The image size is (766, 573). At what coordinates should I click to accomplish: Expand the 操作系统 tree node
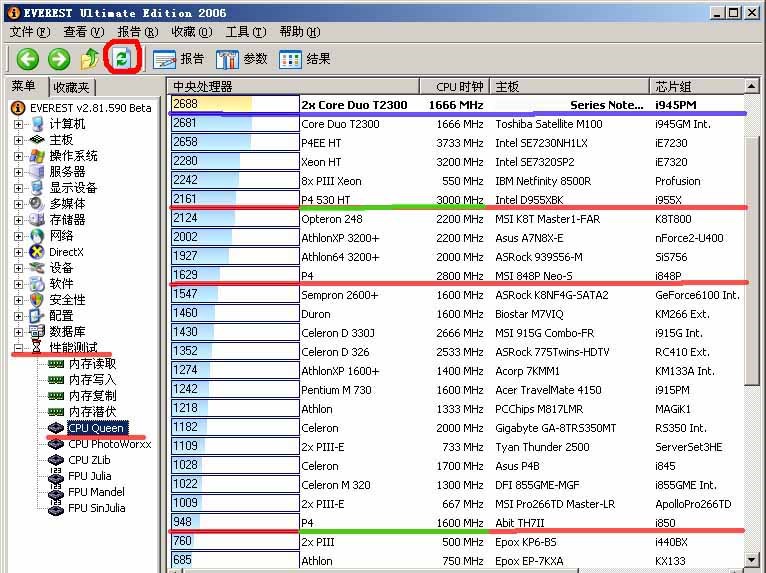click(18, 156)
